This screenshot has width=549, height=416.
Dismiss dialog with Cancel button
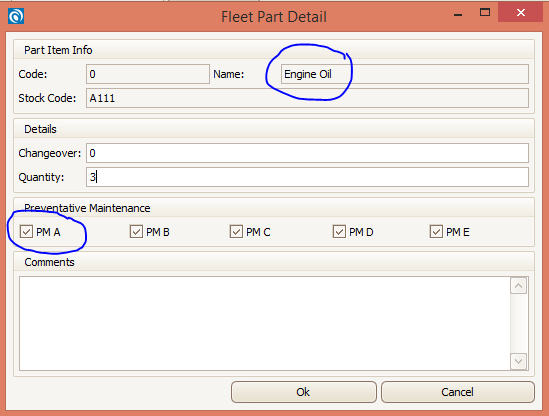(458, 392)
